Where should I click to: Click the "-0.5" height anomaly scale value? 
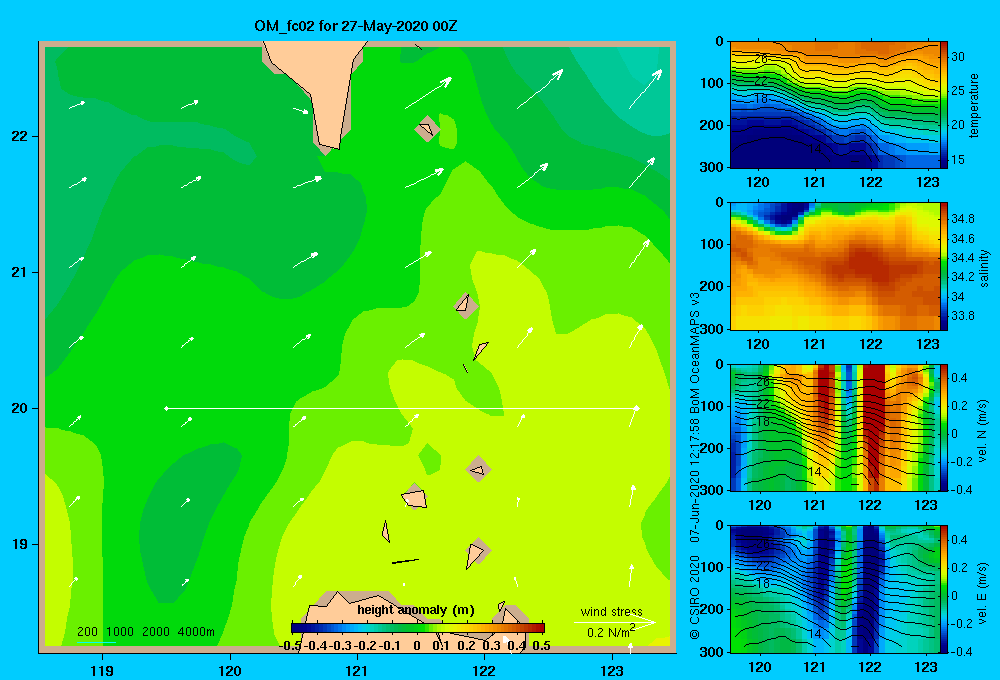click(x=290, y=646)
